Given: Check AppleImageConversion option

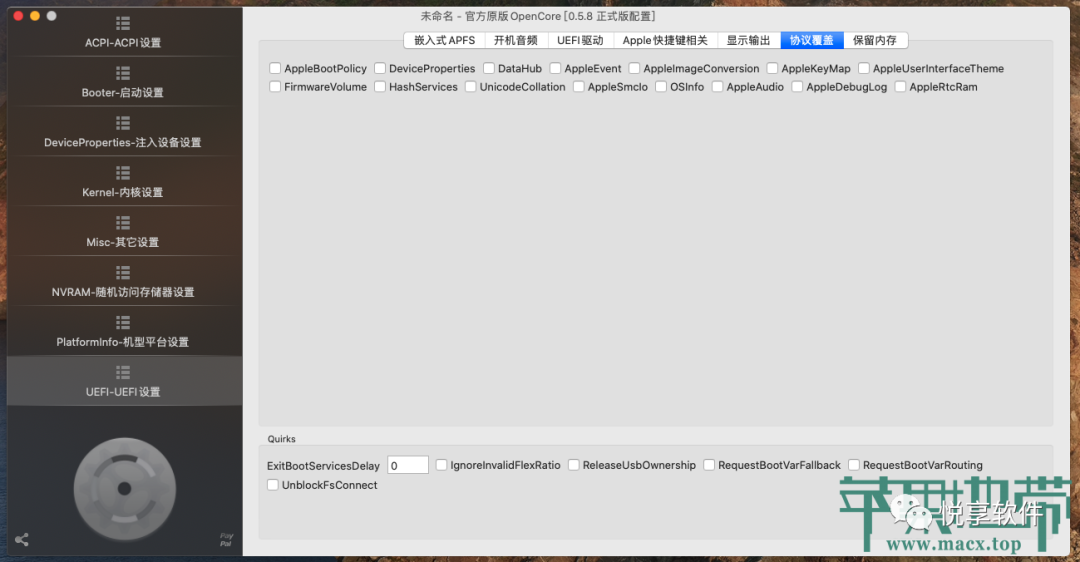Looking at the screenshot, I should coord(634,68).
